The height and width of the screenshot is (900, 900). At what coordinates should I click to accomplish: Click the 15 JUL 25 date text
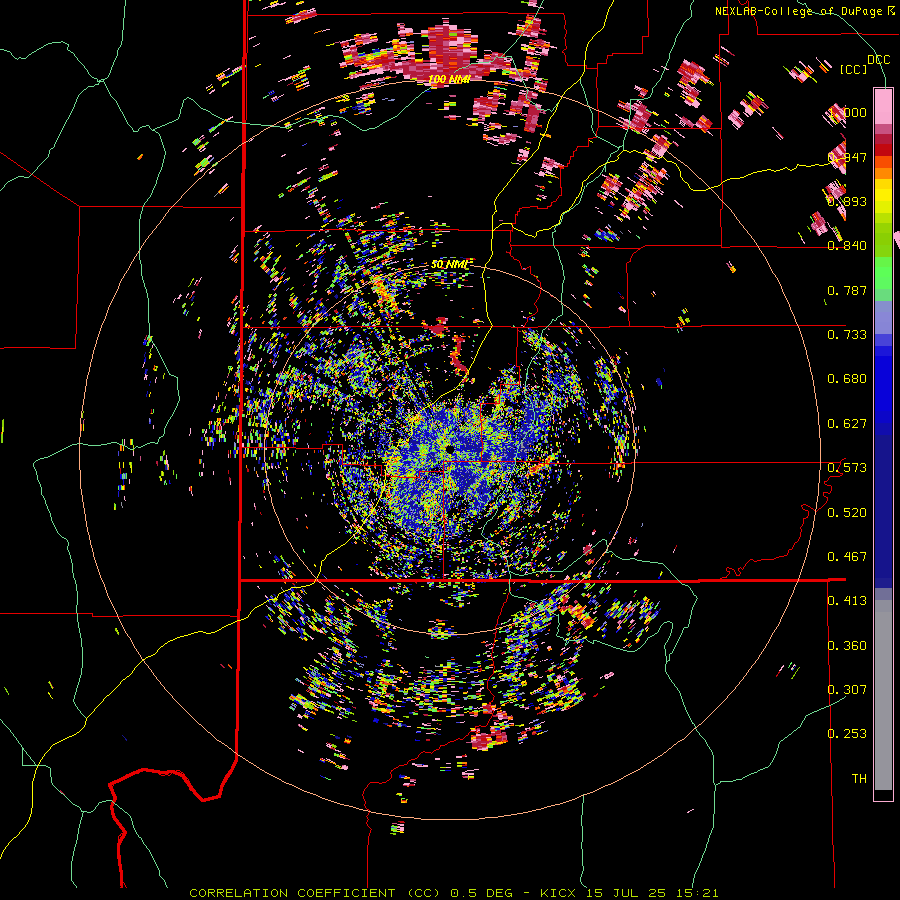point(624,893)
